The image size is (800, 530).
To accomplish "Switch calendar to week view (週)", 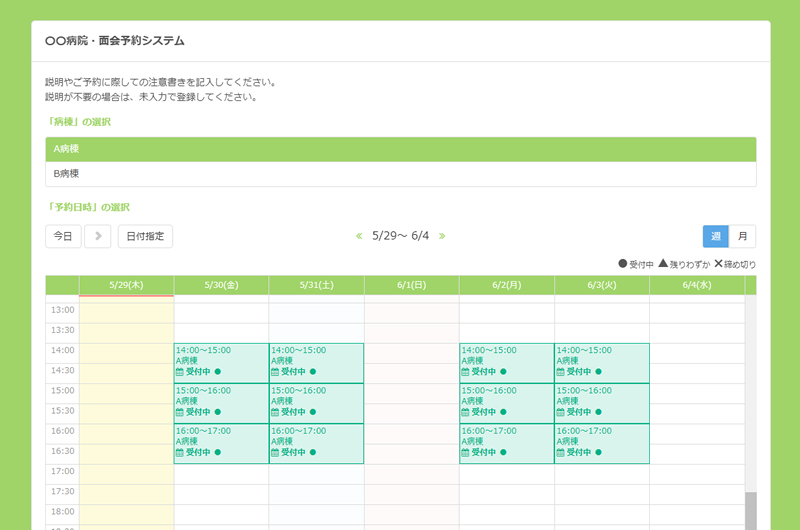I will point(715,236).
